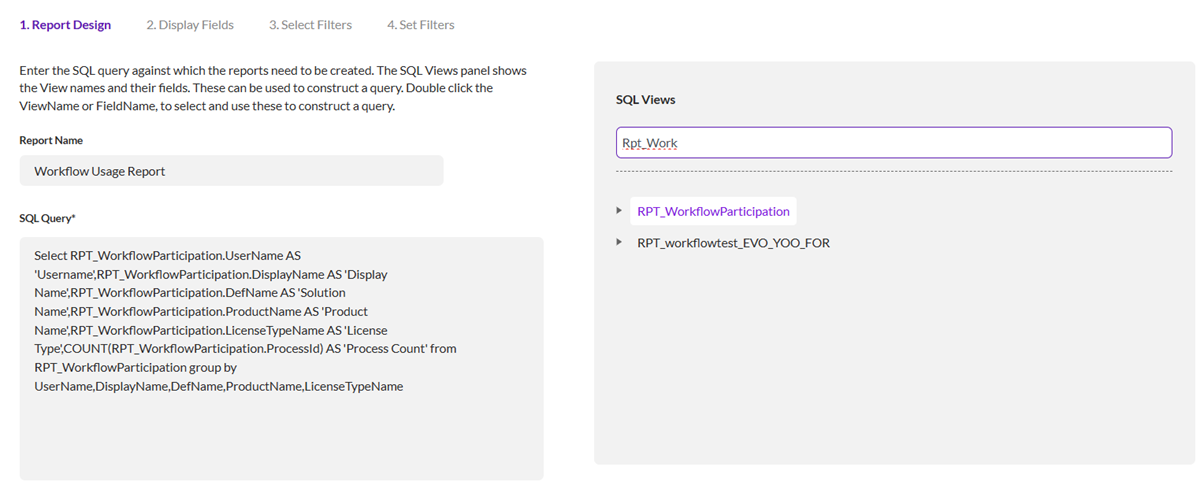This screenshot has width=1200, height=493.
Task: Click the Report Name input field
Action: (x=231, y=171)
